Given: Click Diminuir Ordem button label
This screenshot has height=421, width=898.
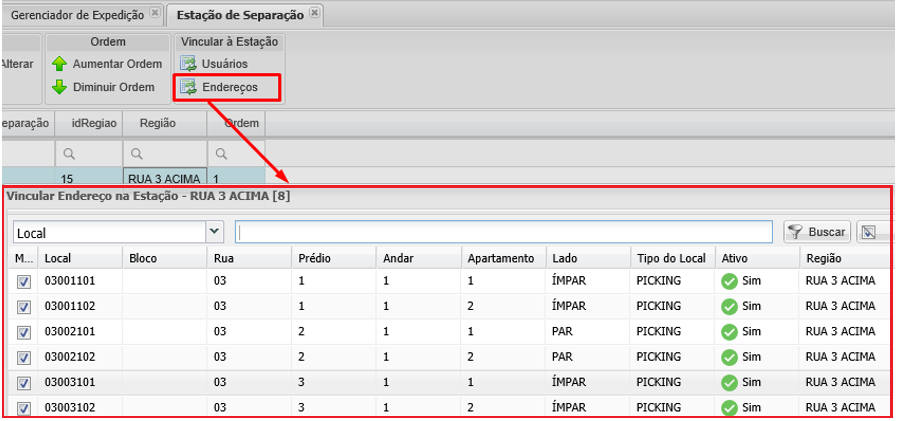Looking at the screenshot, I should (114, 87).
